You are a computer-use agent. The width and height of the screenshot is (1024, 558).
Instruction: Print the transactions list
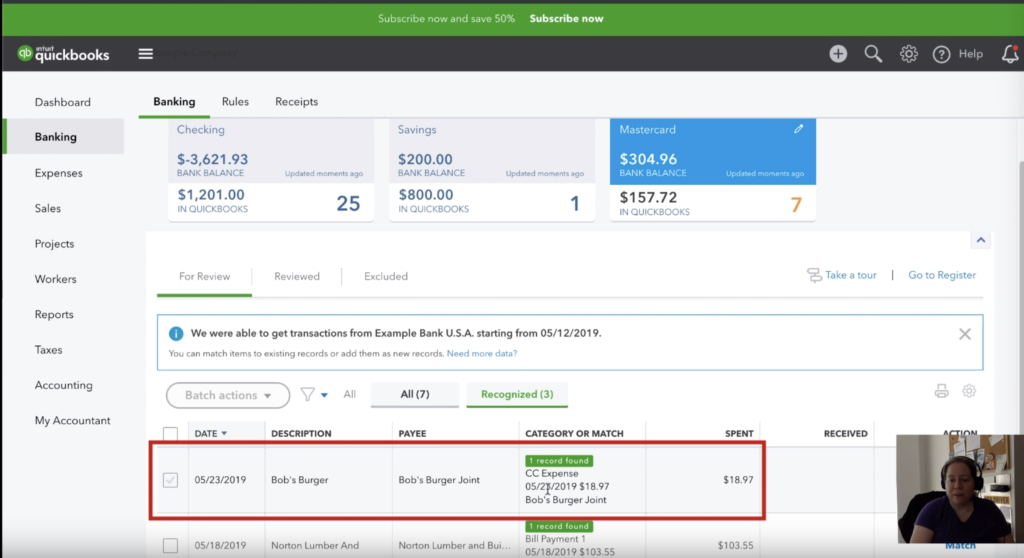941,391
